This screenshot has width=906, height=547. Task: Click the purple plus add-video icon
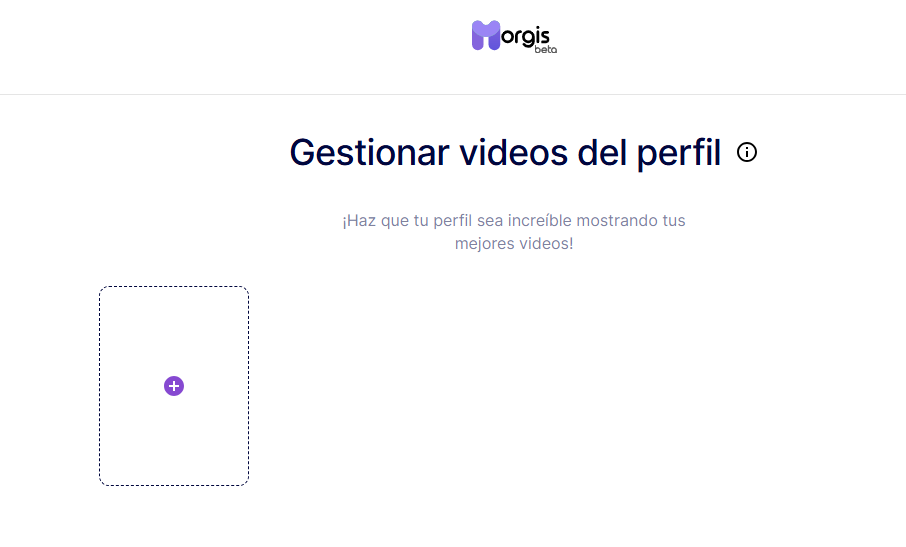(174, 386)
